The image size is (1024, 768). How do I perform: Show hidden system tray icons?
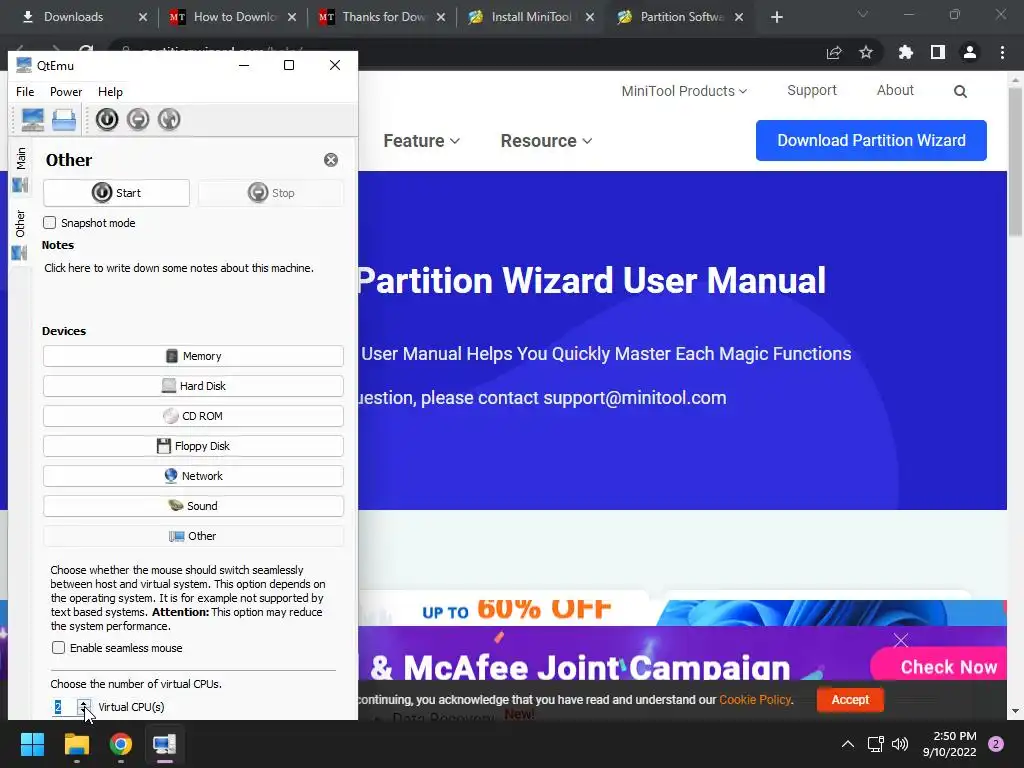pyautogui.click(x=848, y=744)
